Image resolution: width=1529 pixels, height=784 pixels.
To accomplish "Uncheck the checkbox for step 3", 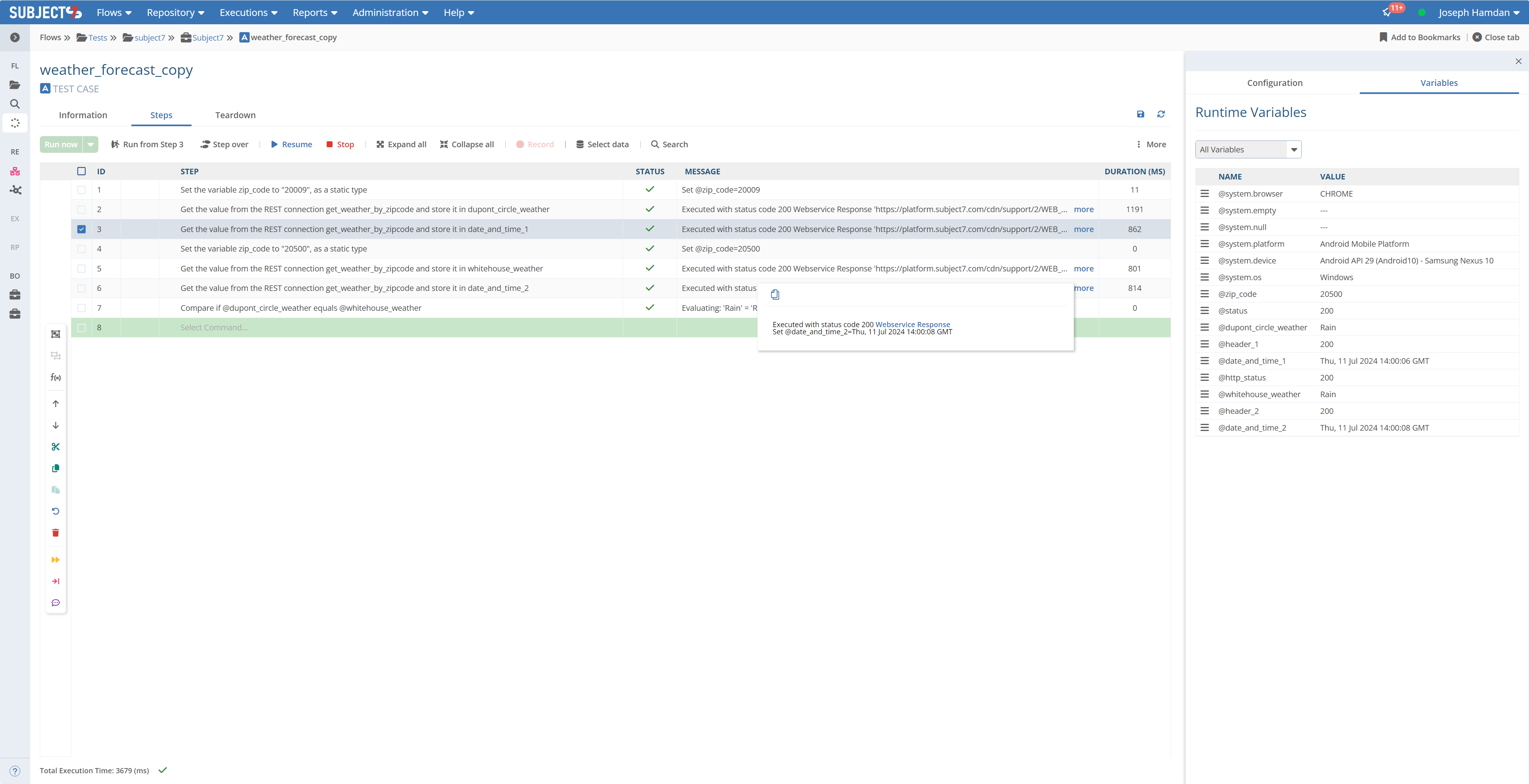I will (81, 229).
